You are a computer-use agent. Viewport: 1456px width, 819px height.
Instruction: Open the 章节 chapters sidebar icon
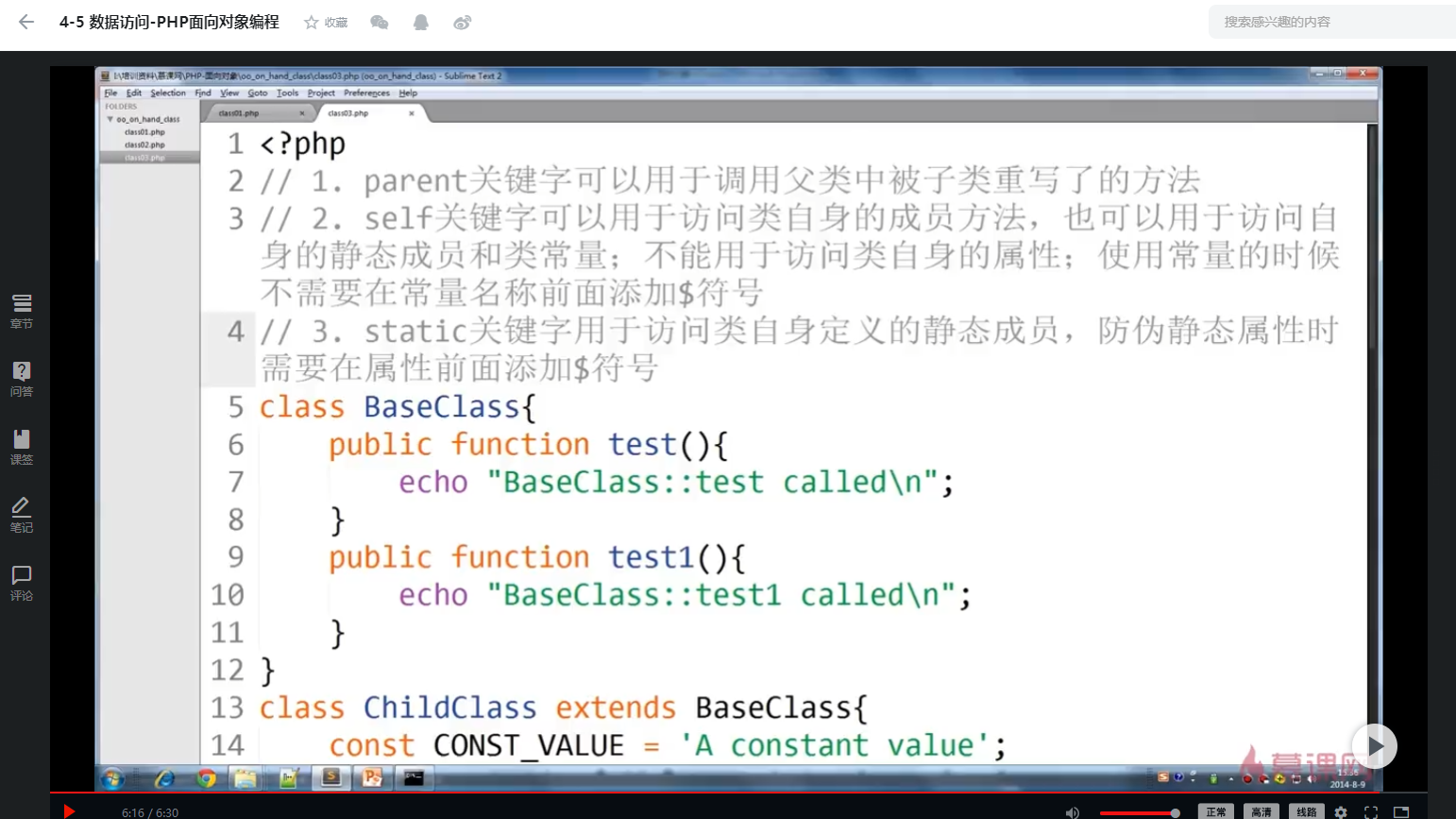pyautogui.click(x=22, y=311)
